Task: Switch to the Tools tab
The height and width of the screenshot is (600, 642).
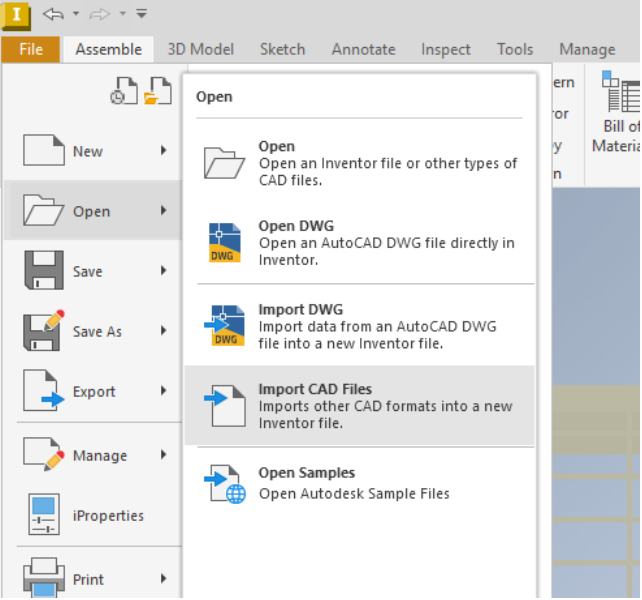Action: [x=515, y=49]
